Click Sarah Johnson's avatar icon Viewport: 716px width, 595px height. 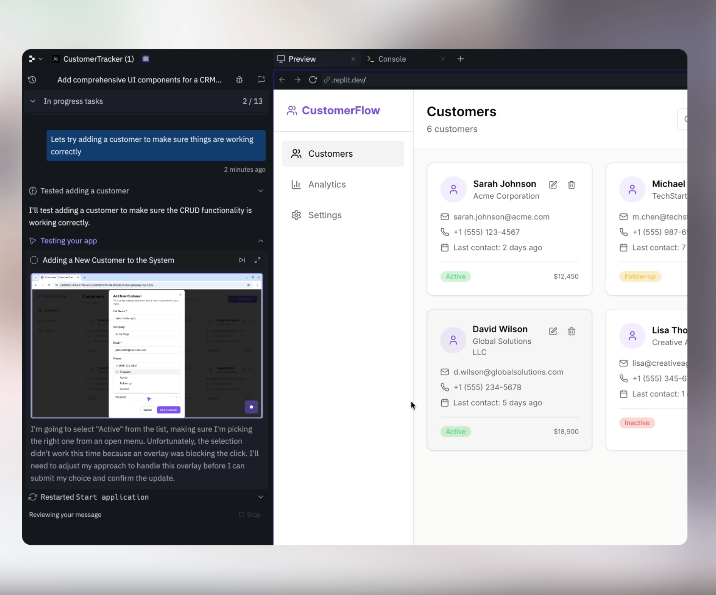(453, 190)
